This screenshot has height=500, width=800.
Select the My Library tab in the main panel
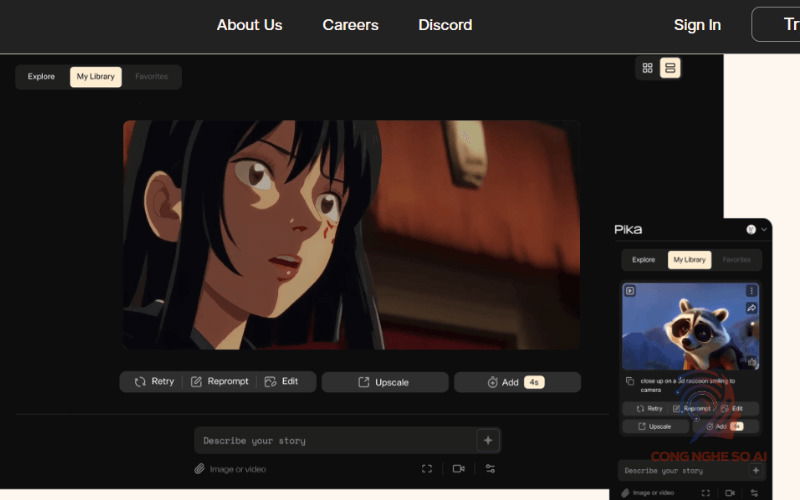pyautogui.click(x=95, y=77)
